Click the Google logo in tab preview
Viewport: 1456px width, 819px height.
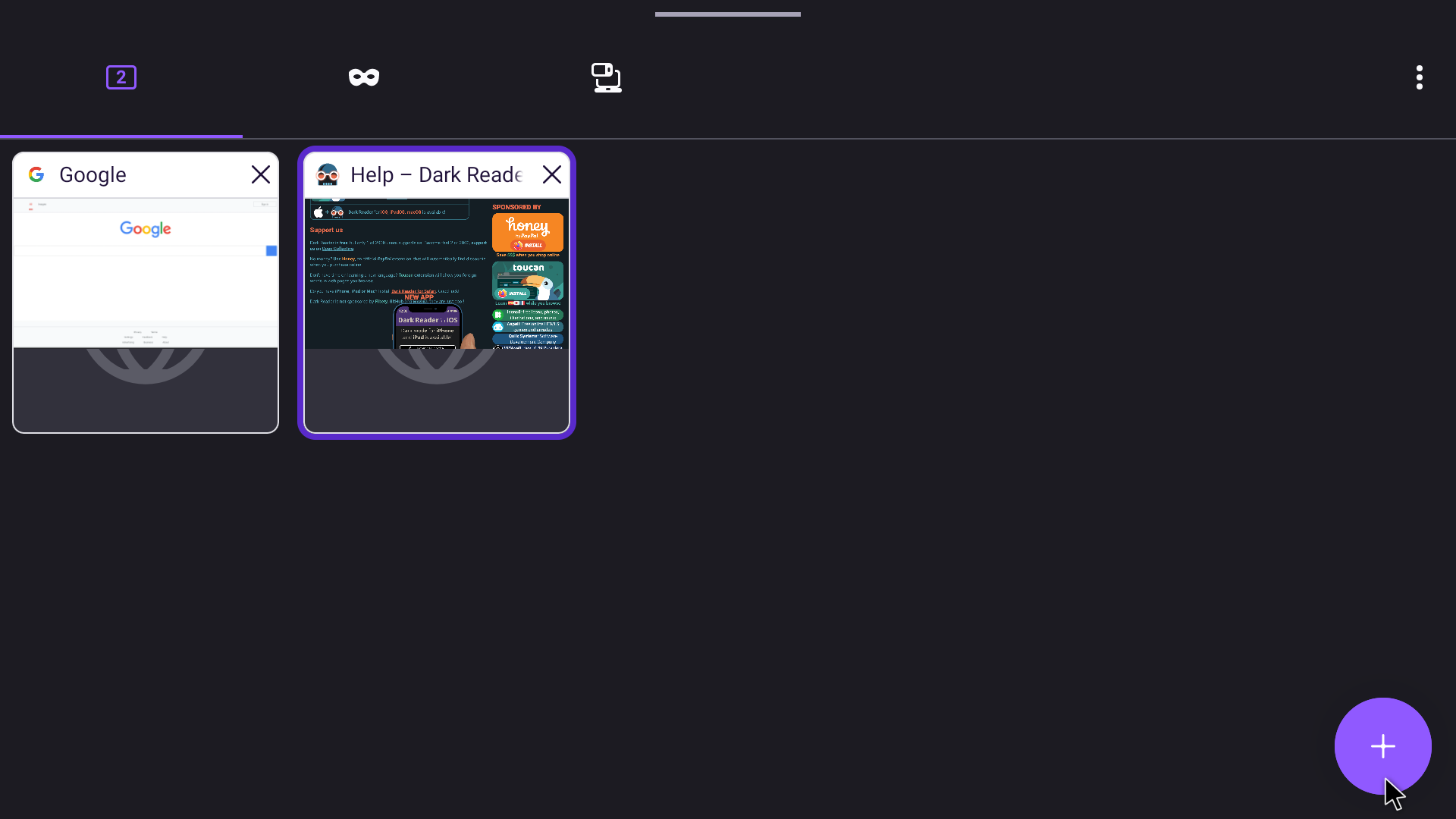coord(146,229)
